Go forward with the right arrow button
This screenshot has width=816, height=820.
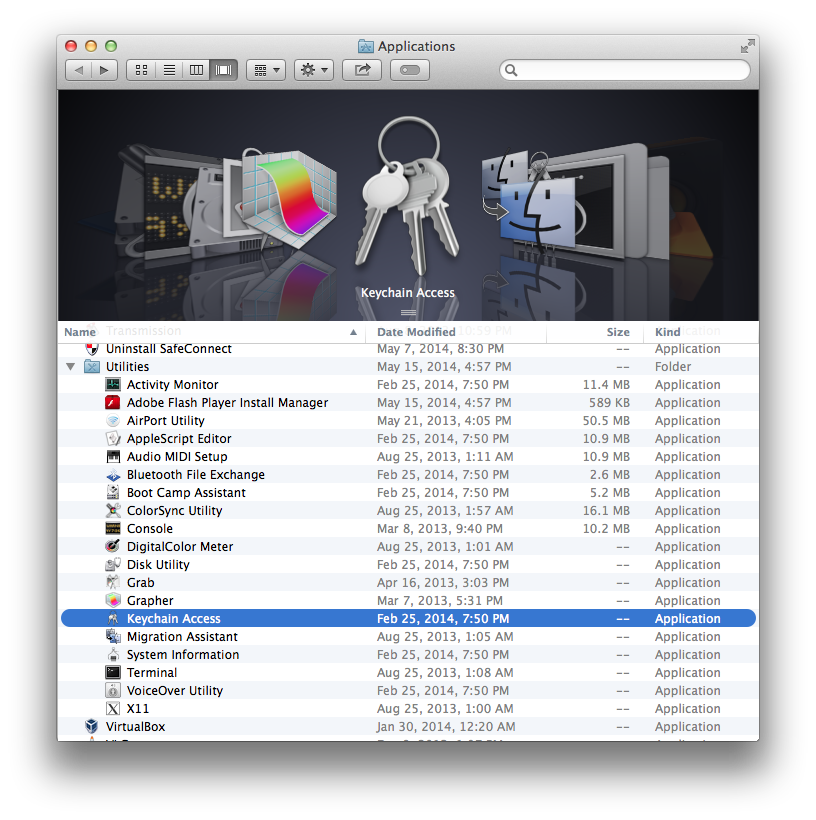point(105,70)
